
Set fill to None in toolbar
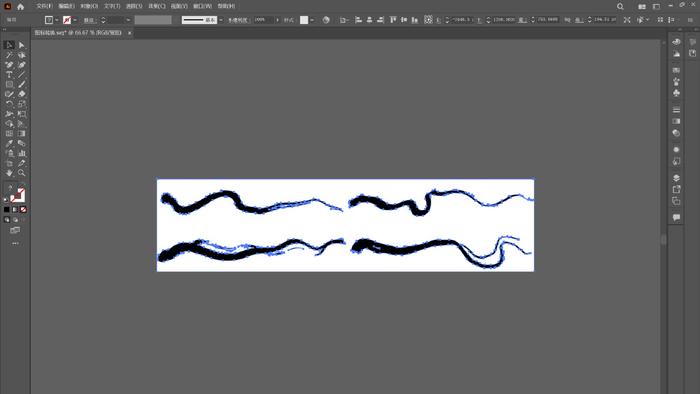tap(23, 209)
